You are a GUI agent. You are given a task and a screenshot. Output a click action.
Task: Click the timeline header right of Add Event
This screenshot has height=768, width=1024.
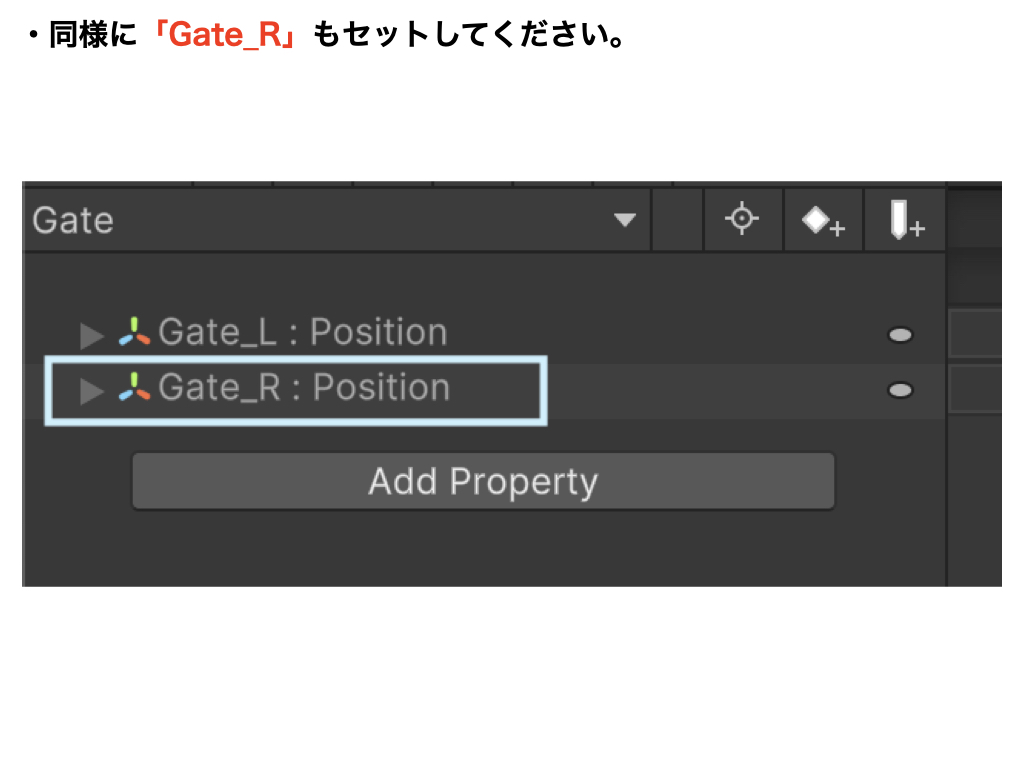[x=974, y=220]
